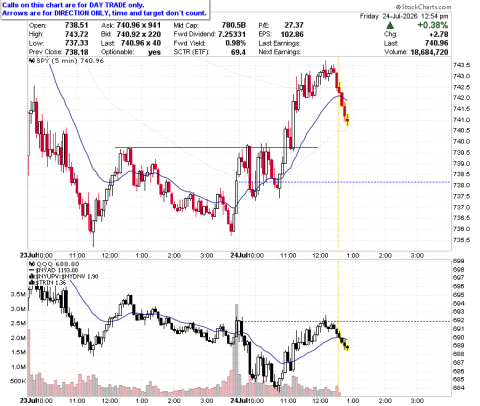Click the SPY (5 min) chart title
Viewport: 480px width, 406px height.
pyautogui.click(x=57, y=61)
